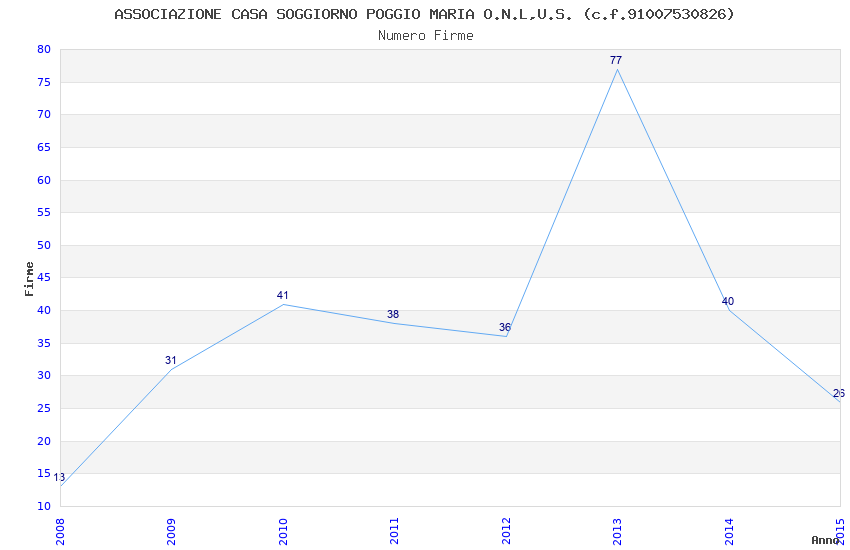Click y-axis tick value 30
Viewport: 850px width, 550px height.
pyautogui.click(x=44, y=376)
